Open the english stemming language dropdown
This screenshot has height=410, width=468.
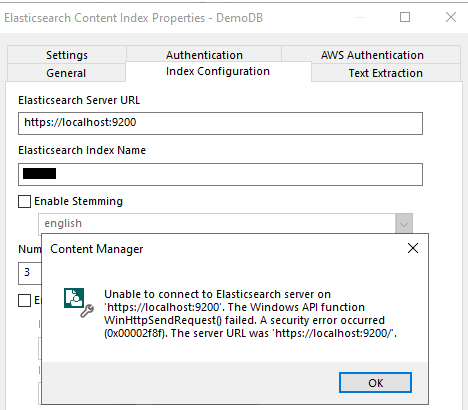[x=404, y=224]
